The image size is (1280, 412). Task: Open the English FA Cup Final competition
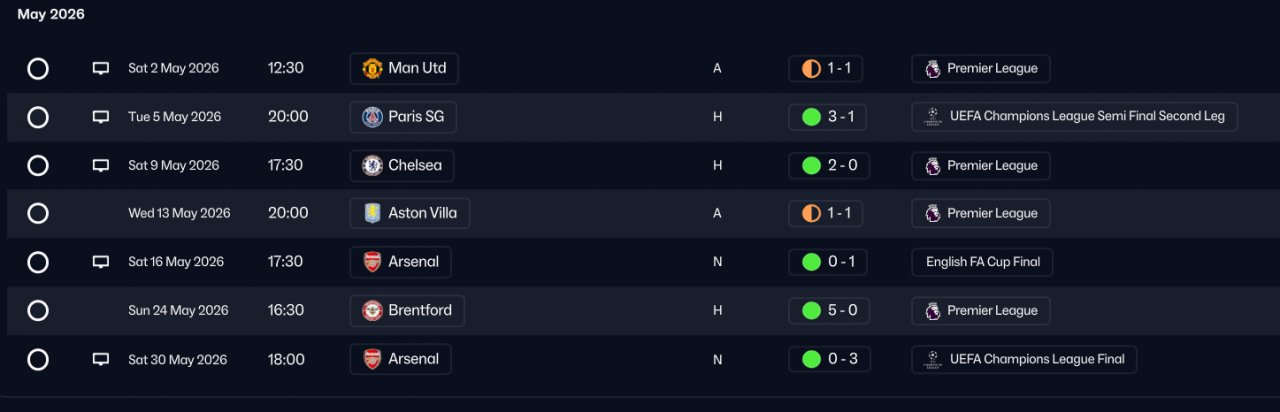click(x=982, y=262)
